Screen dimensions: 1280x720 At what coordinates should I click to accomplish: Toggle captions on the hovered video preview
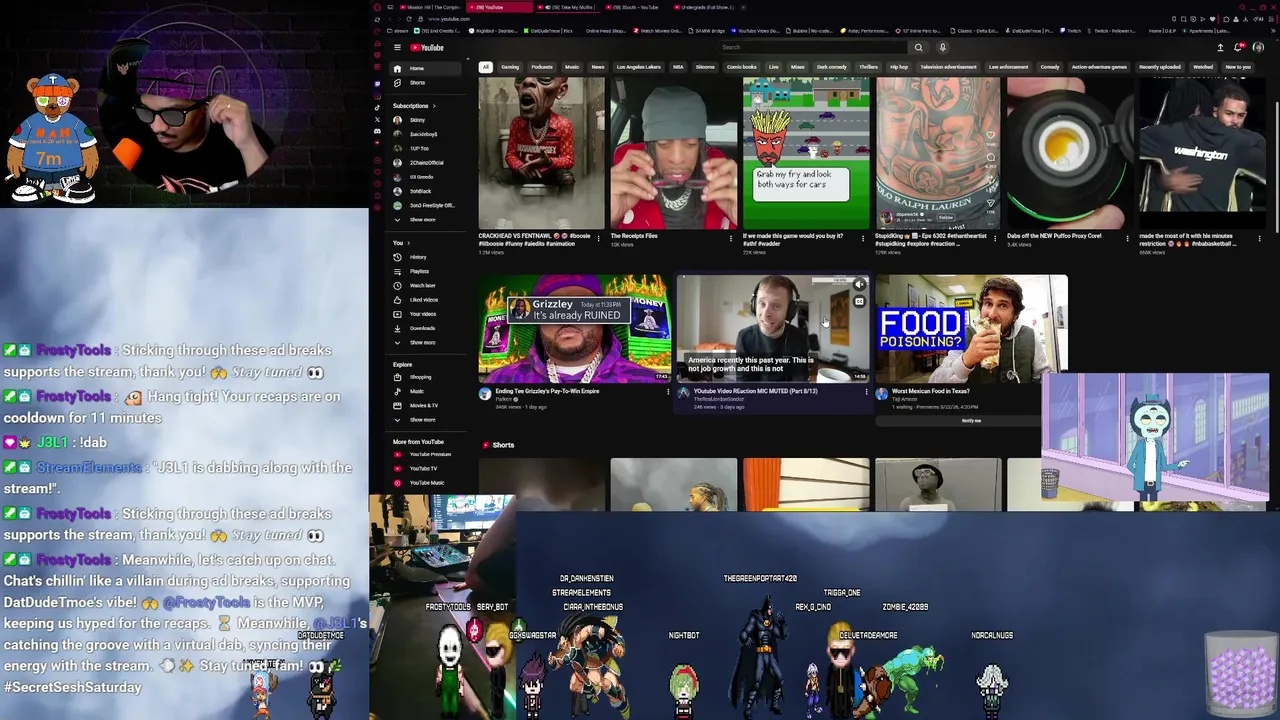tap(859, 301)
